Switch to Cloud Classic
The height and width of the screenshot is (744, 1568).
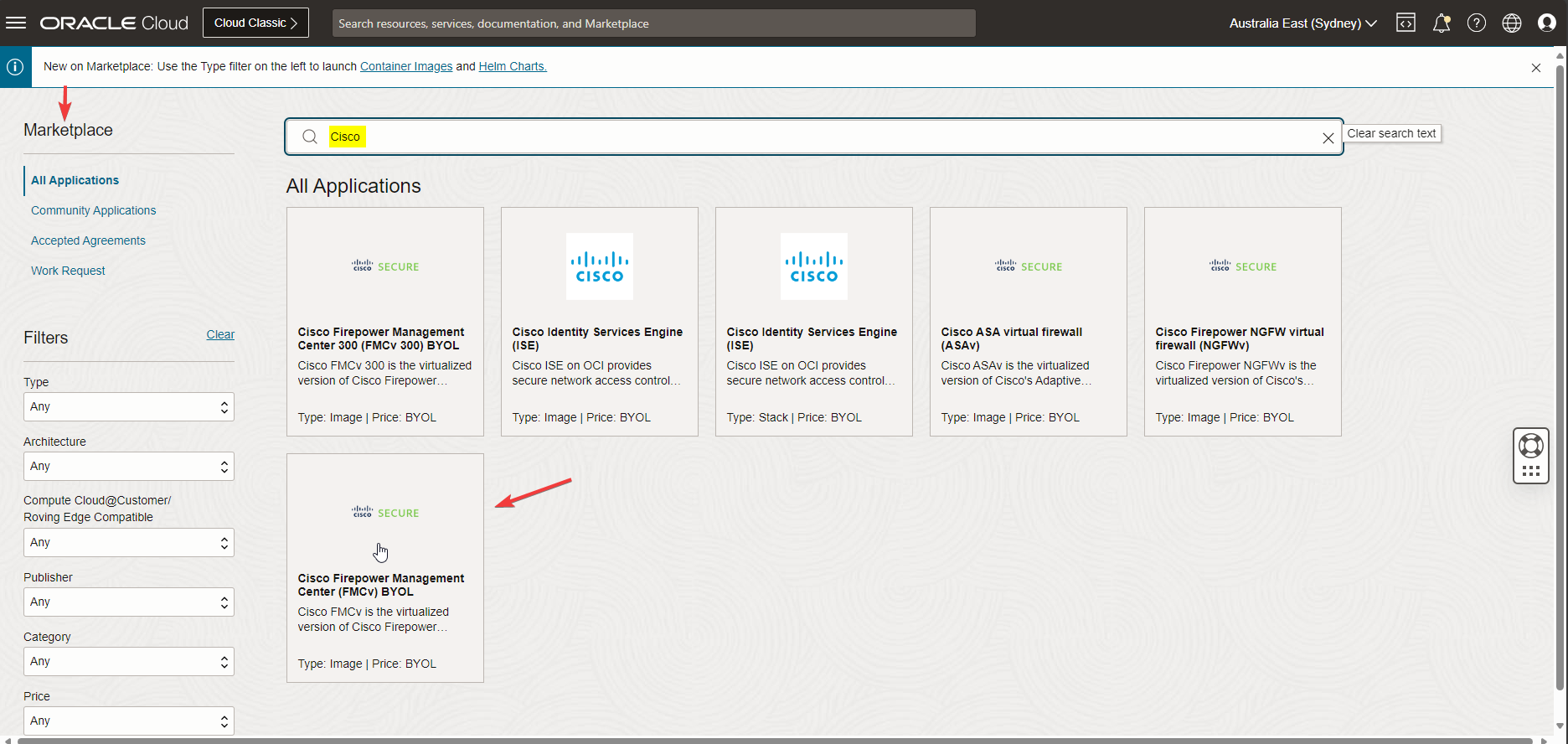pos(255,23)
